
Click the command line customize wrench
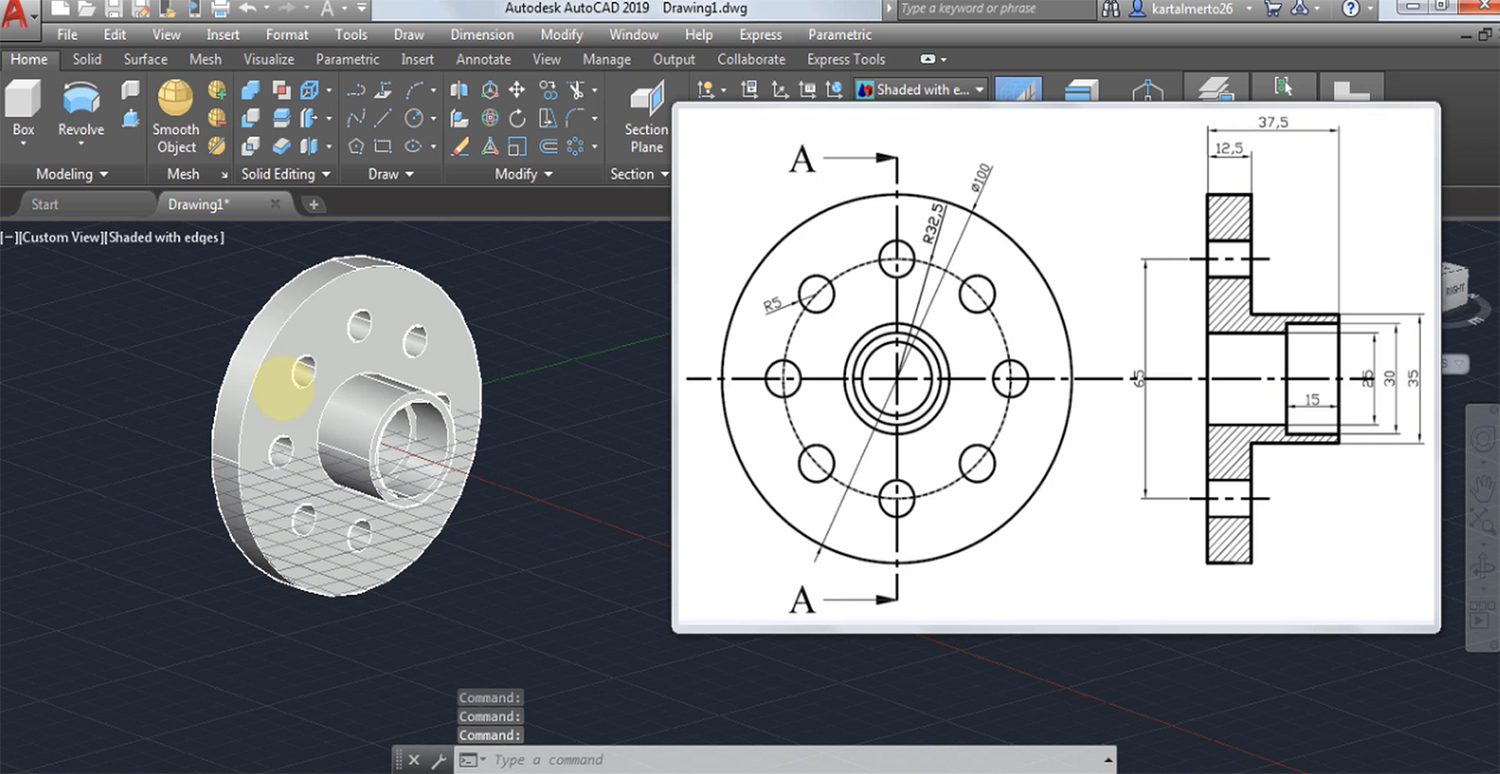(438, 760)
